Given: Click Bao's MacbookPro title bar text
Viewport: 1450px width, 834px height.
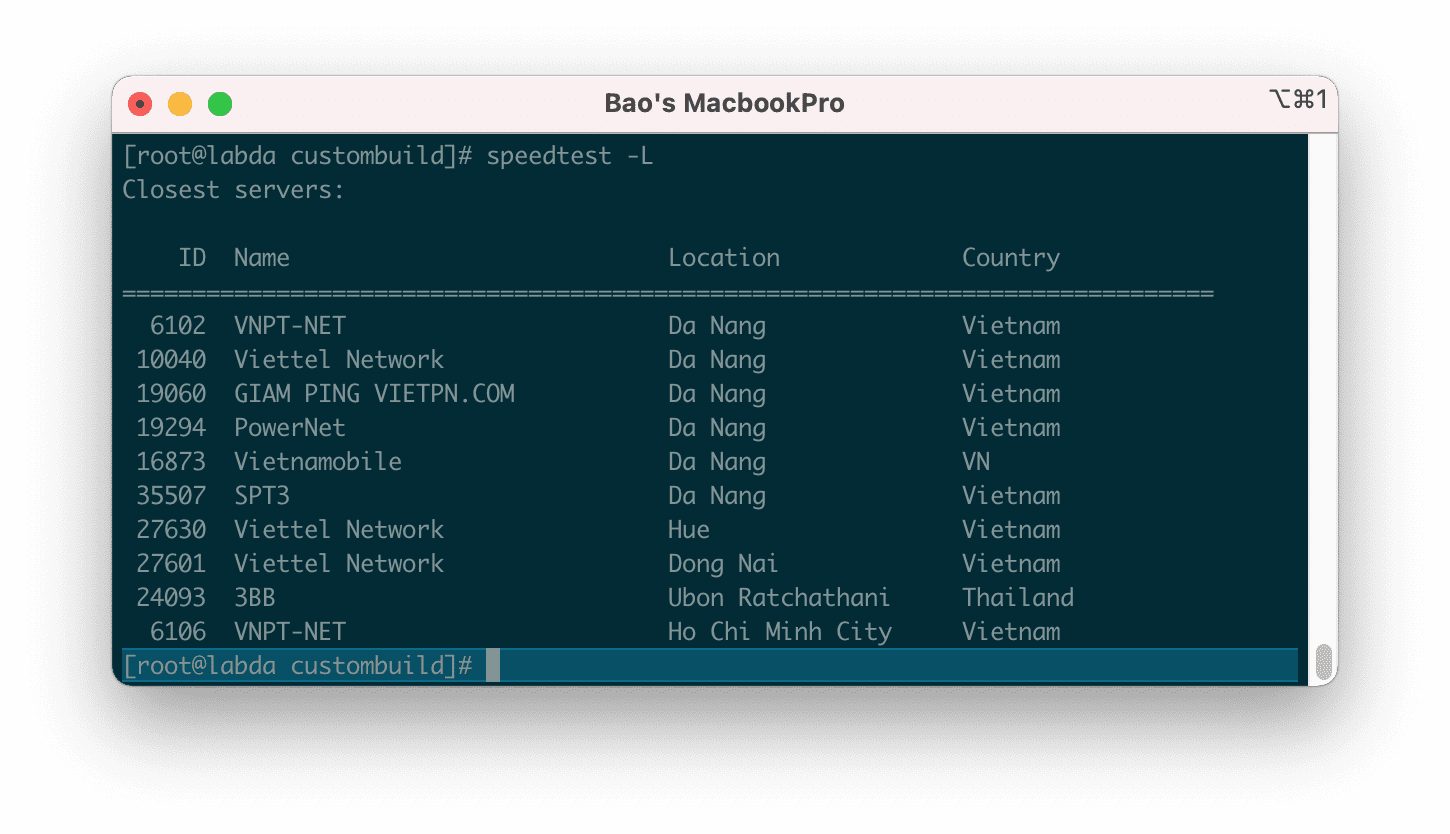Looking at the screenshot, I should coord(725,103).
